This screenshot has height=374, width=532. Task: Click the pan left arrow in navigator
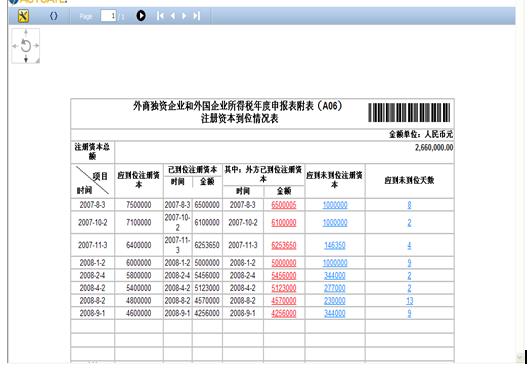(x=15, y=46)
